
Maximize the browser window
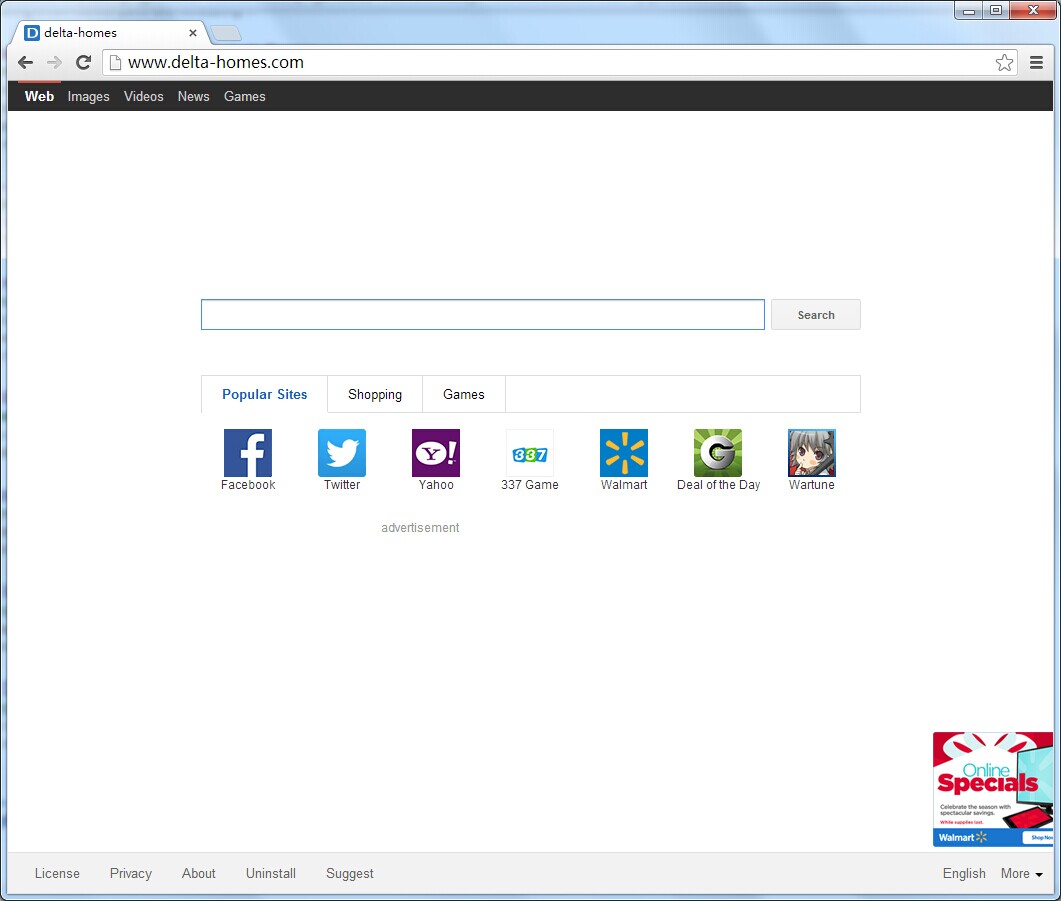pos(996,10)
